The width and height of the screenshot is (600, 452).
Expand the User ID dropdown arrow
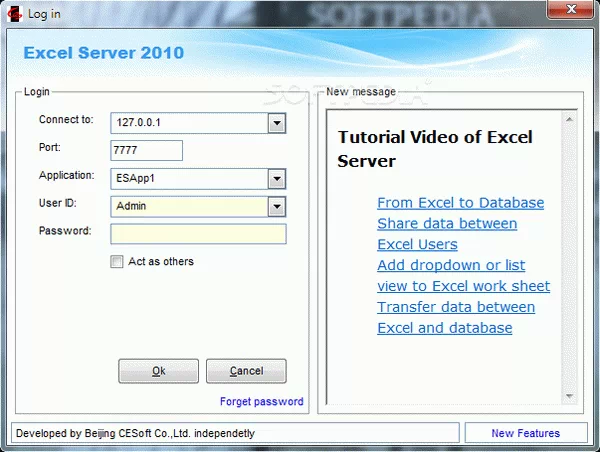(277, 207)
